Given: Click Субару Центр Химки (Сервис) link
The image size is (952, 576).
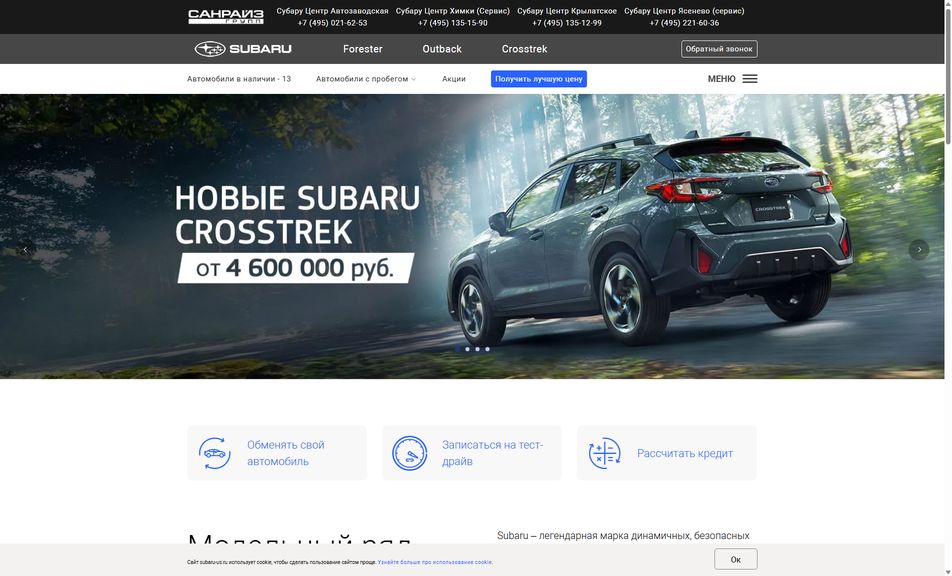Looking at the screenshot, I should click(x=452, y=11).
